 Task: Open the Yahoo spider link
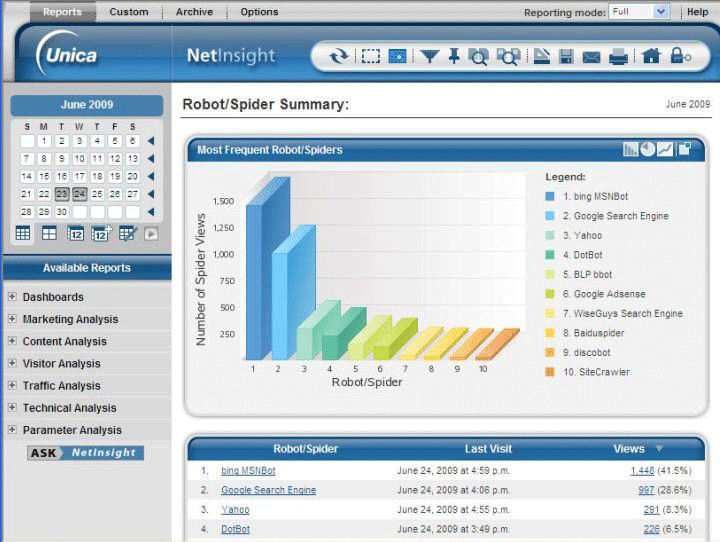pyautogui.click(x=235, y=509)
